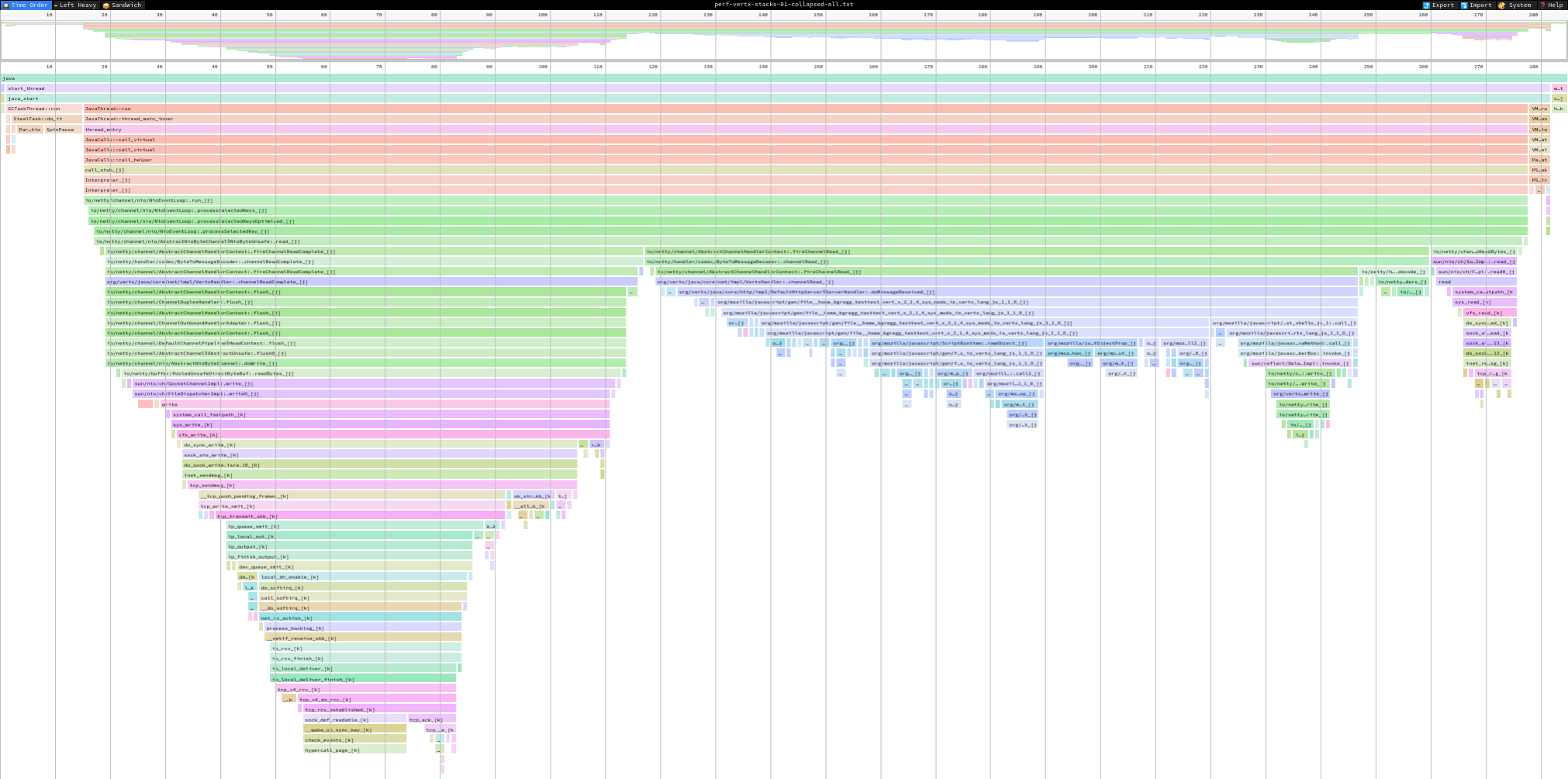This screenshot has height=779, width=1568.
Task: Select the dev_queue_xmit_[k] frame
Action: click(x=354, y=566)
